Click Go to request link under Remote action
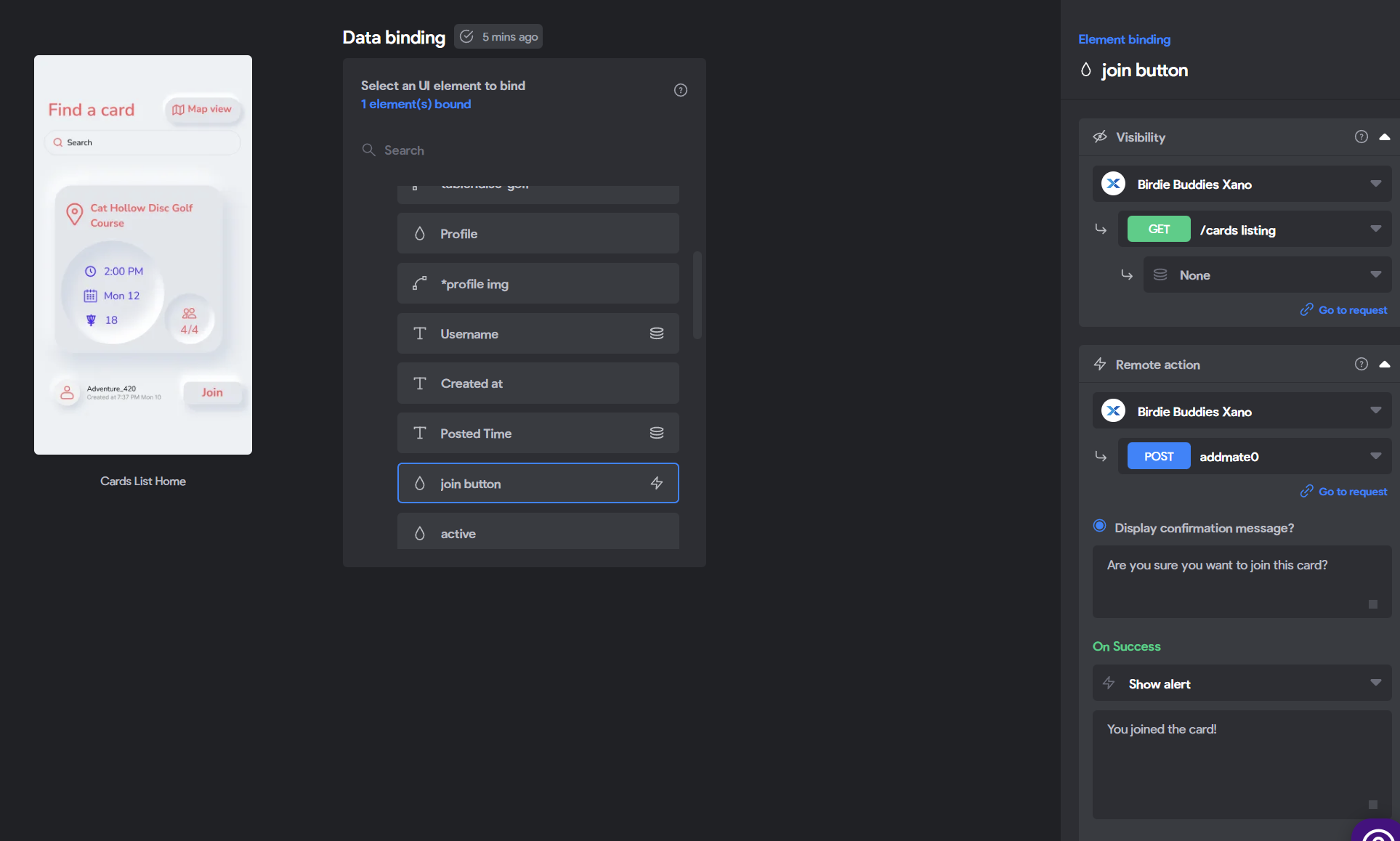The height and width of the screenshot is (841, 1400). pos(1343,491)
